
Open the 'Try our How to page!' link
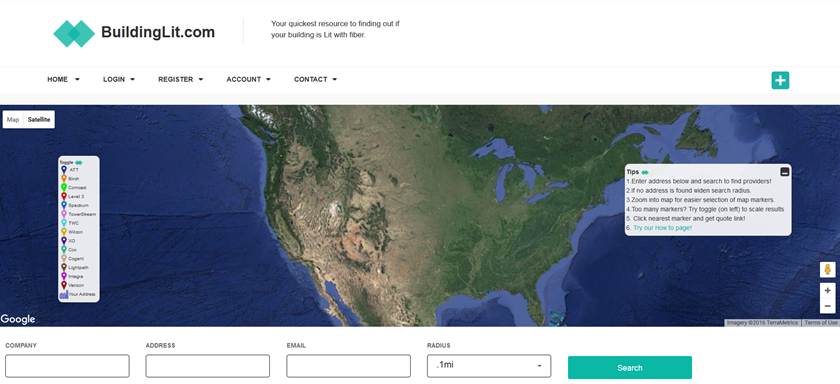[662, 228]
